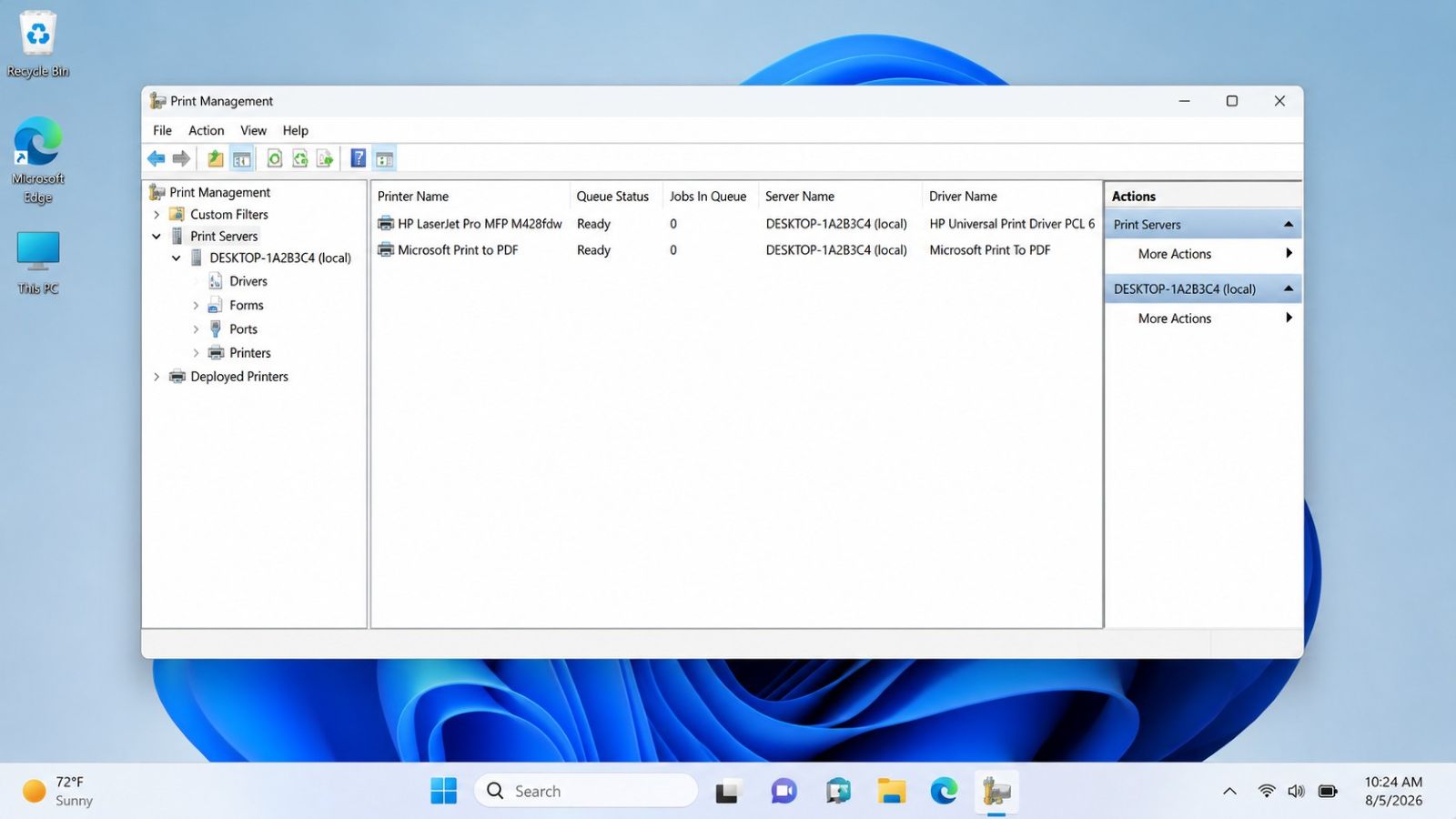Collapse the DESKTOP-1A2B3C4 (local) tree node

[177, 258]
